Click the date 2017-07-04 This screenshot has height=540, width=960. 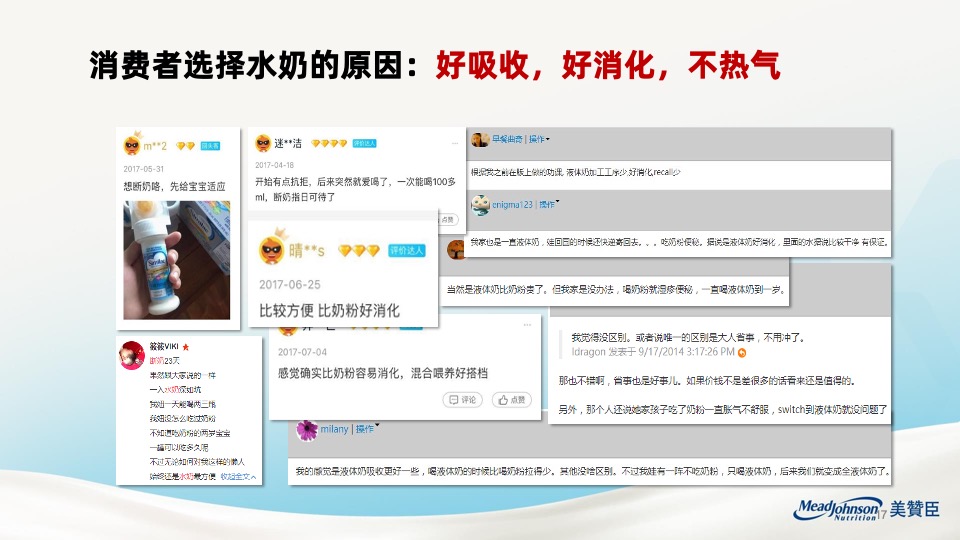pyautogui.click(x=302, y=352)
